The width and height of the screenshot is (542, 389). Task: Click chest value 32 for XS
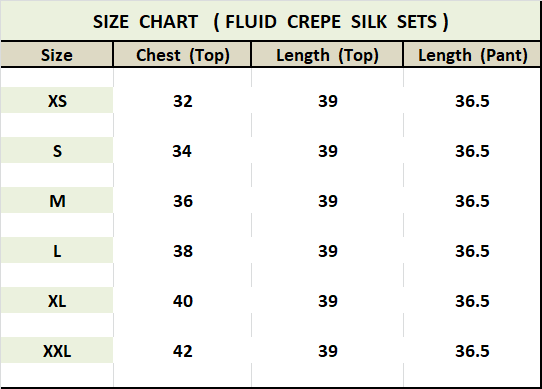183,101
